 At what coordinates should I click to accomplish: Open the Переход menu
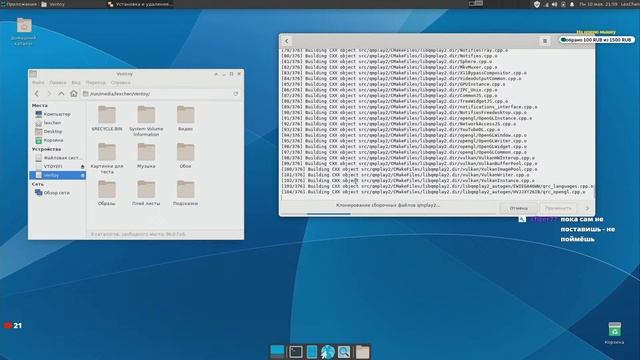point(96,82)
